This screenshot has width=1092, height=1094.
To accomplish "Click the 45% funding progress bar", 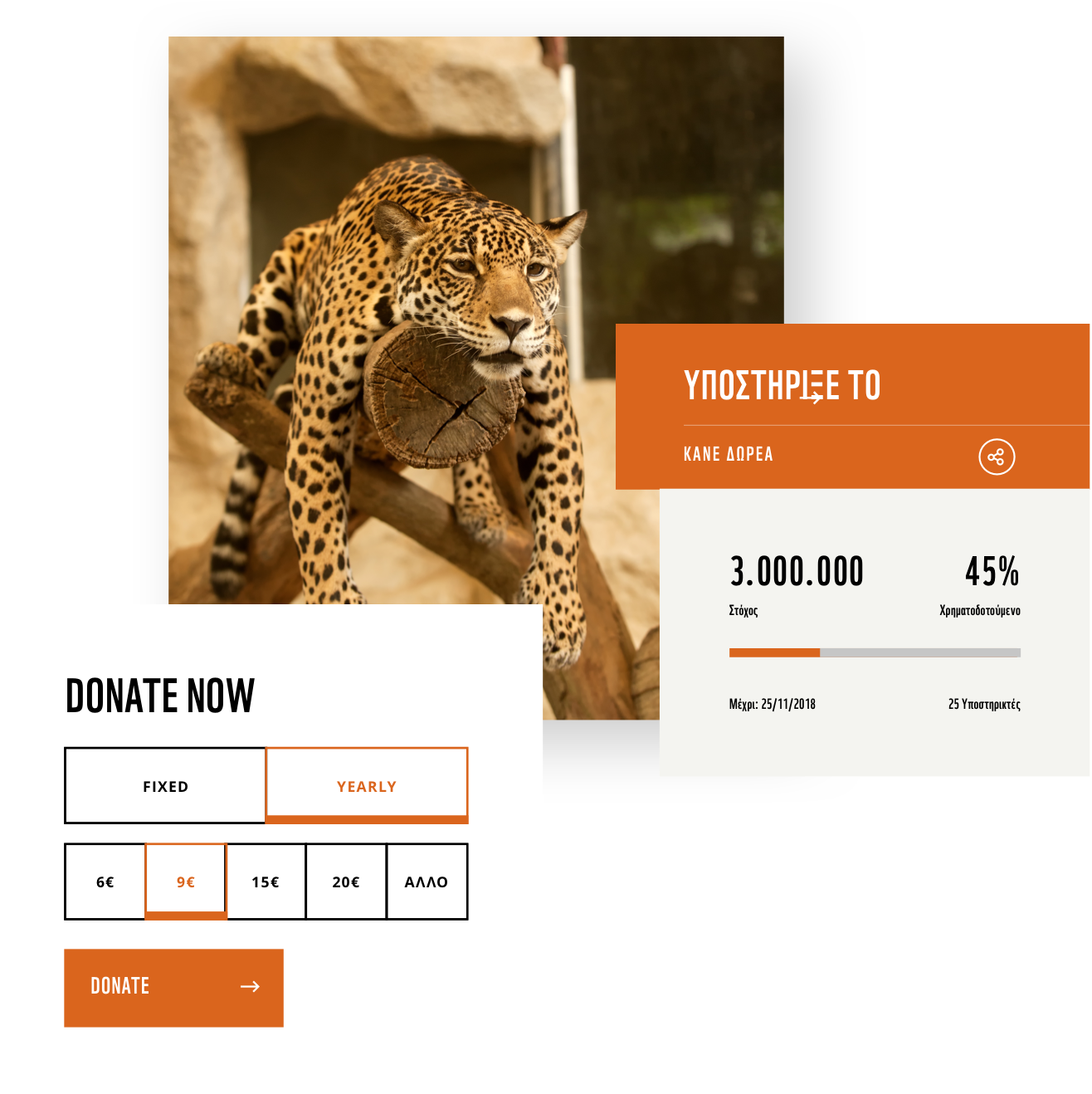I will (875, 652).
